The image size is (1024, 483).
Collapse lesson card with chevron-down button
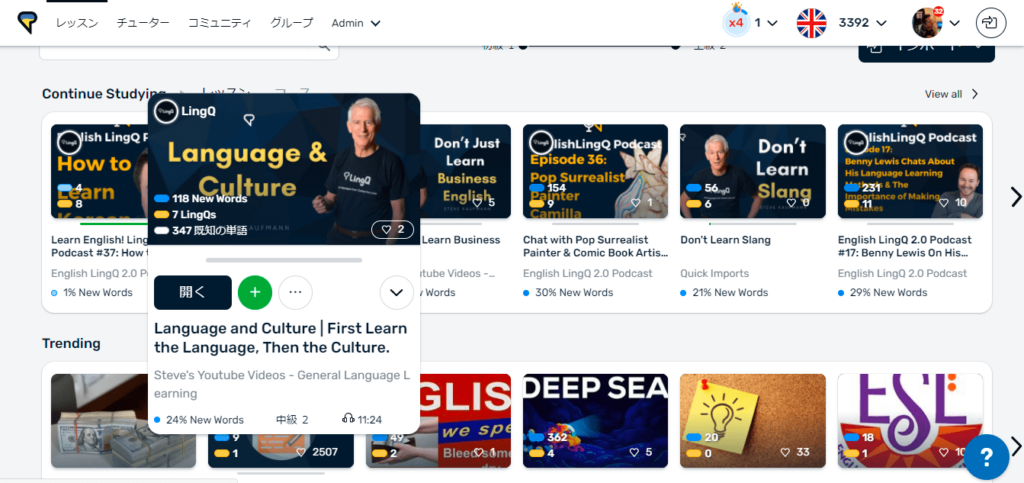point(396,292)
